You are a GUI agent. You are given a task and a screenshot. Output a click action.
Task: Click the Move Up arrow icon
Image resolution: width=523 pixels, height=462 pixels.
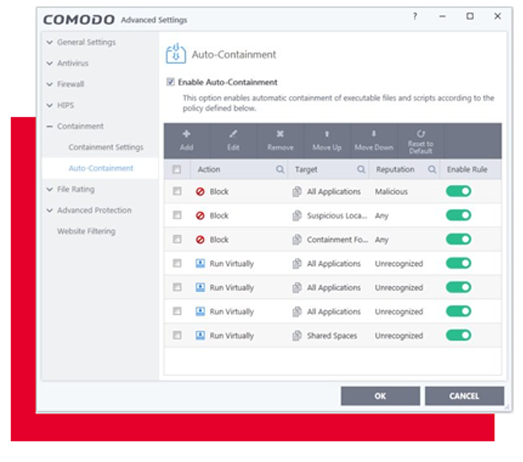coord(327,134)
